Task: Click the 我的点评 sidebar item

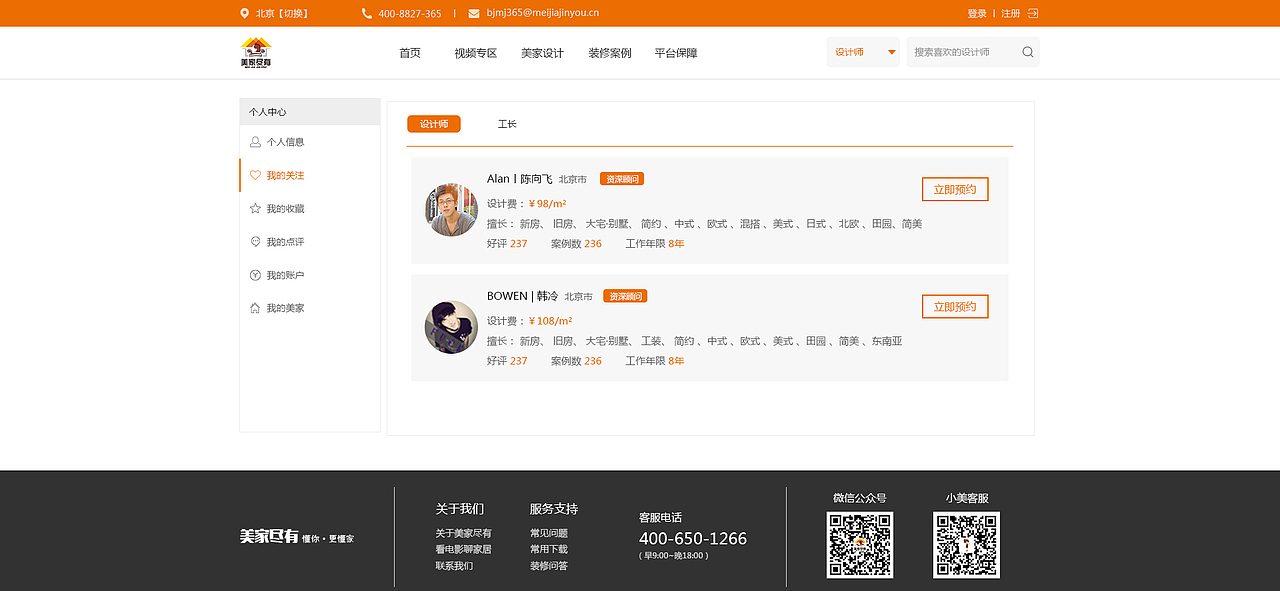Action: click(x=284, y=241)
